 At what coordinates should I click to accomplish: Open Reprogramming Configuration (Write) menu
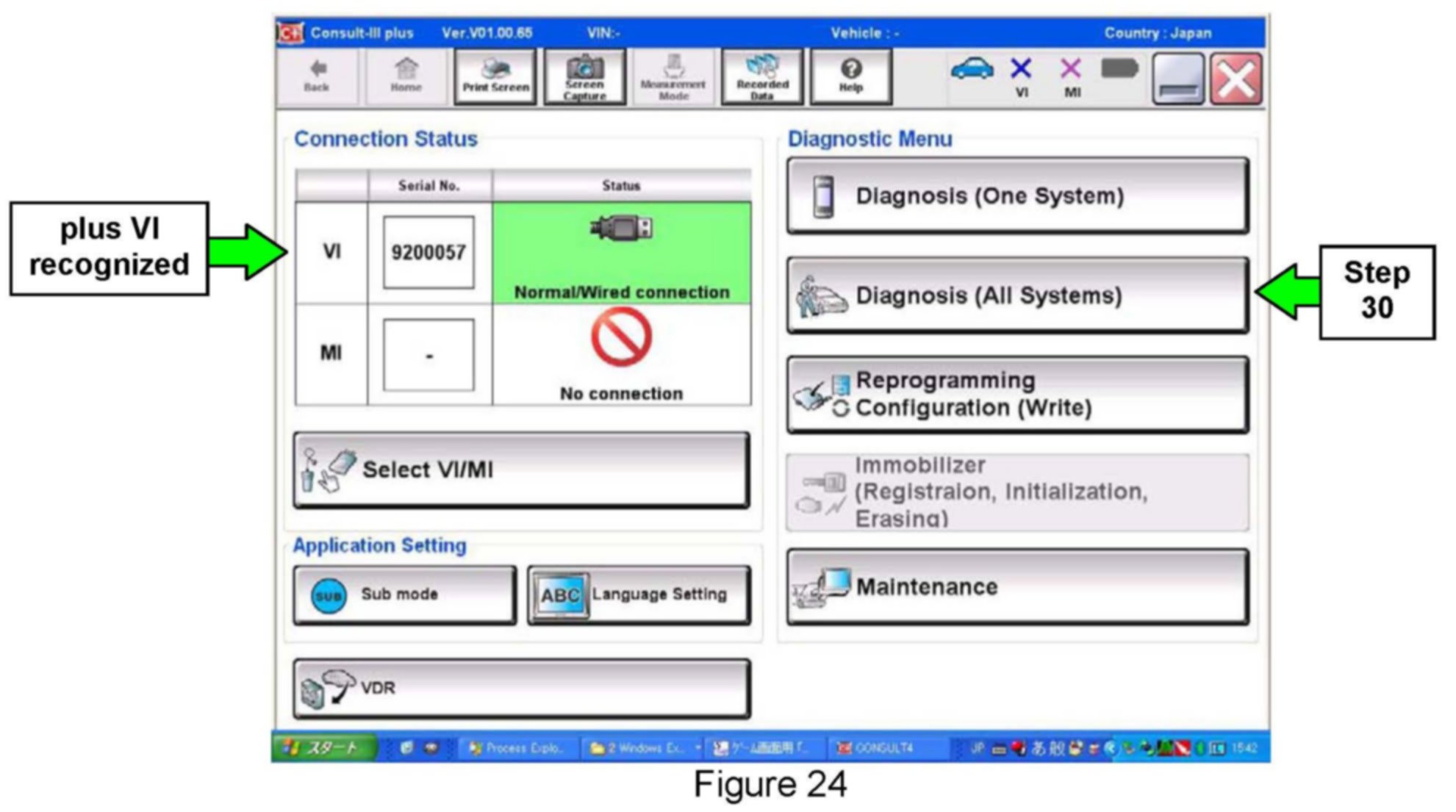pos(1017,395)
